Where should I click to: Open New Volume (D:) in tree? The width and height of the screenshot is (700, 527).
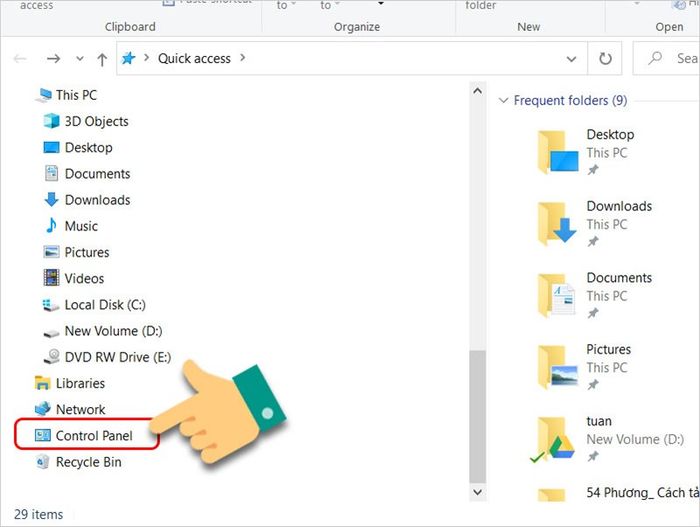click(103, 331)
